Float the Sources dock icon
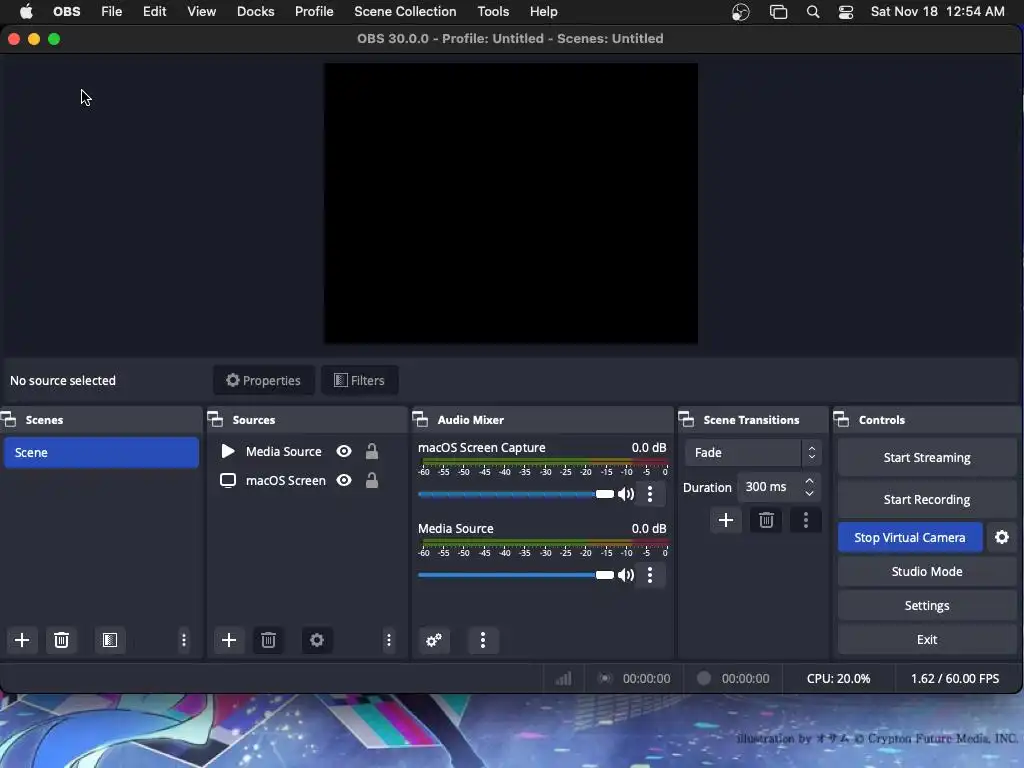Image resolution: width=1024 pixels, height=768 pixels. tap(216, 419)
